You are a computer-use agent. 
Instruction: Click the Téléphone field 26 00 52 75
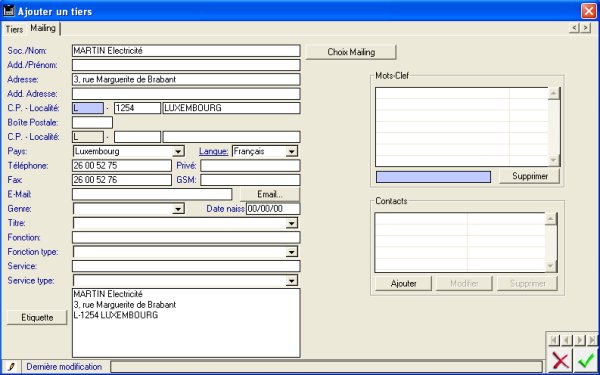tap(122, 166)
